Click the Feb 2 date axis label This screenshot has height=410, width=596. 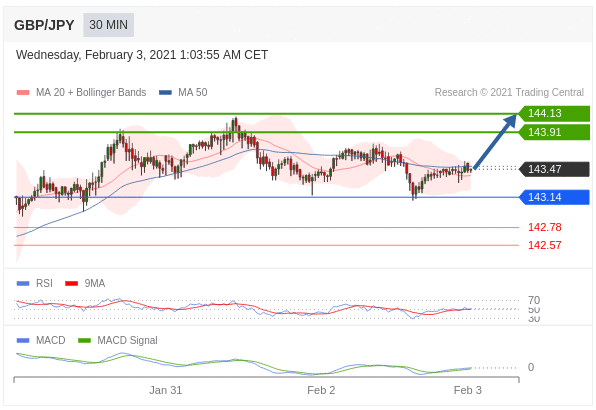[x=321, y=390]
